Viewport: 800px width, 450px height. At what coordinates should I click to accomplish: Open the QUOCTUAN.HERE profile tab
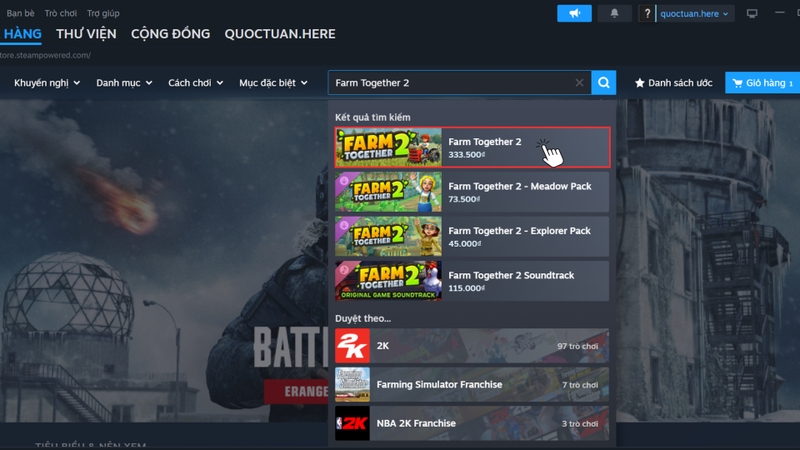coord(280,34)
